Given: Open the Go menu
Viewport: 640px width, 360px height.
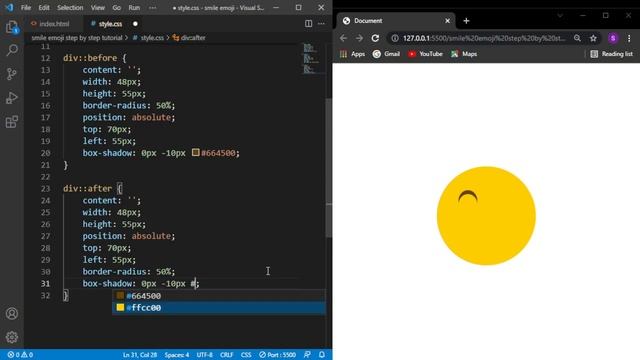Looking at the screenshot, I should pyautogui.click(x=116, y=7).
